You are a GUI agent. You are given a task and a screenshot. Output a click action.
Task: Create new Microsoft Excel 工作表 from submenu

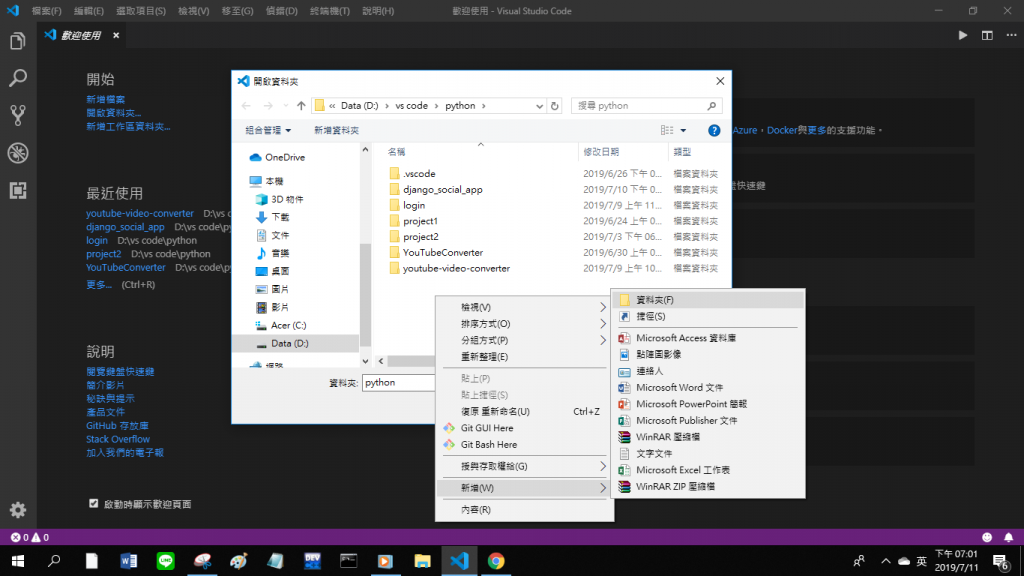pos(708,470)
